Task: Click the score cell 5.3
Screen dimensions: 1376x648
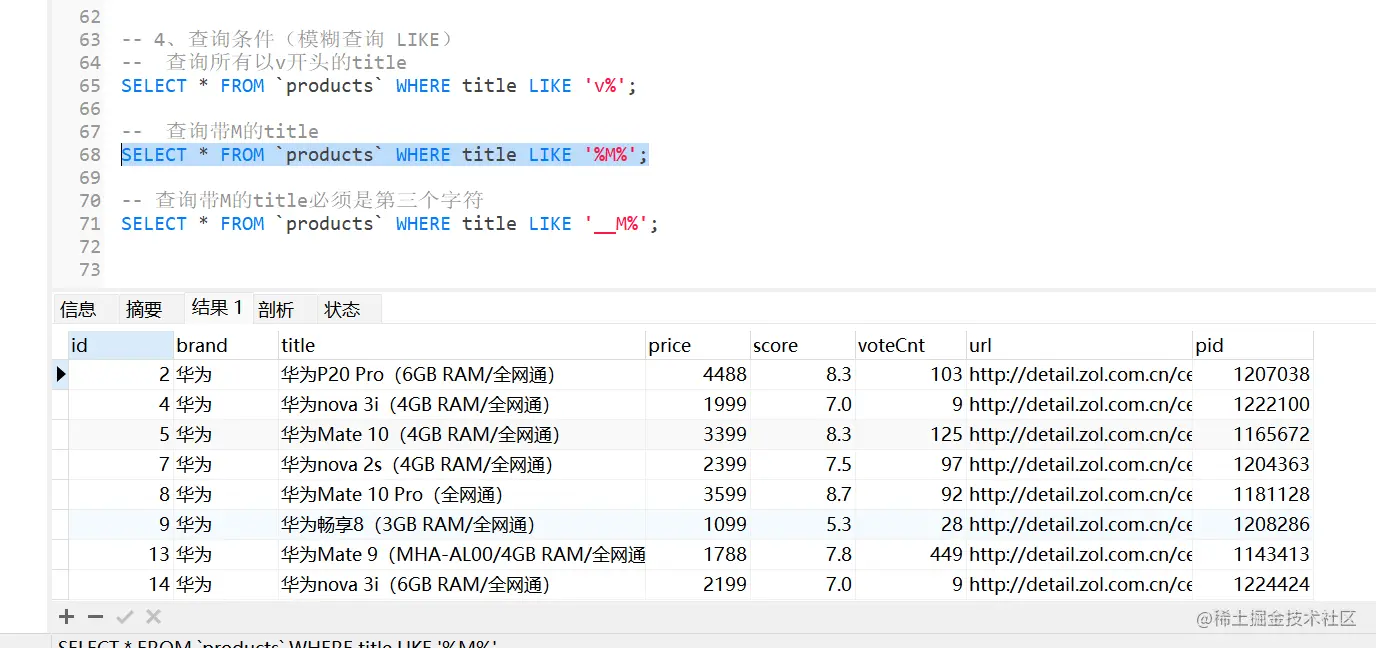Action: pos(803,525)
